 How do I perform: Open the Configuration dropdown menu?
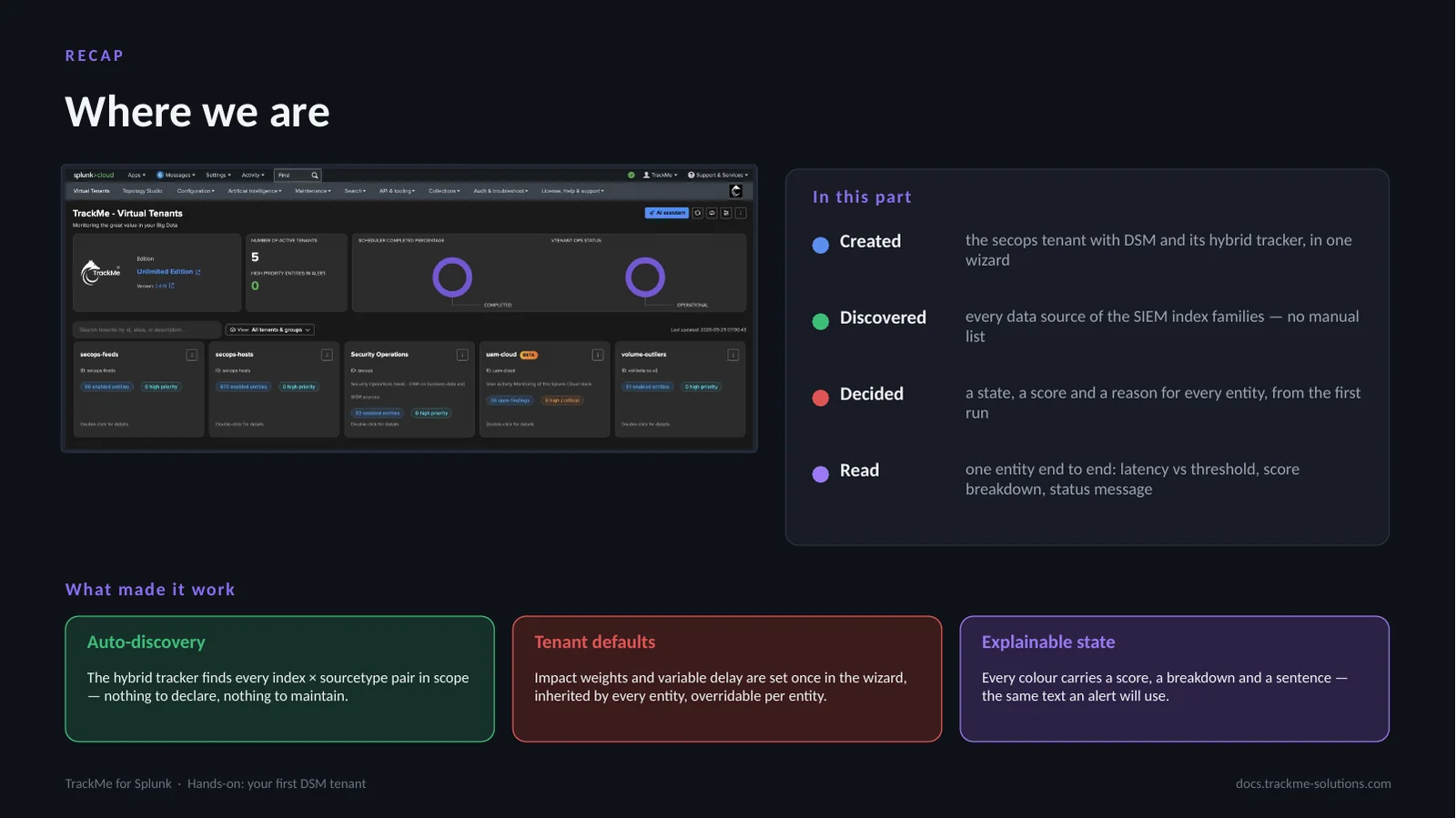click(x=196, y=191)
